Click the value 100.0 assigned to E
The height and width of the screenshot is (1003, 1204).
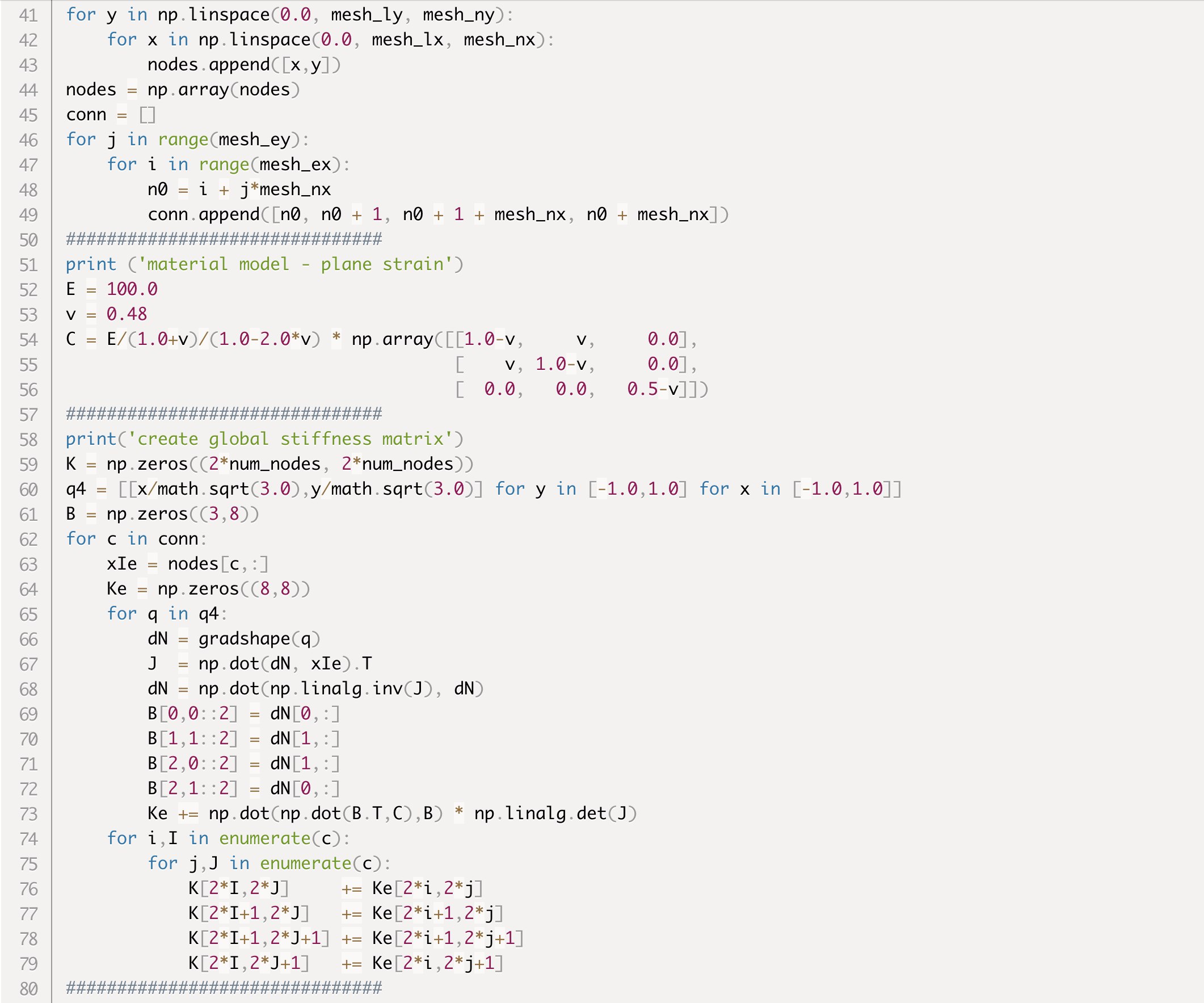pos(132,289)
